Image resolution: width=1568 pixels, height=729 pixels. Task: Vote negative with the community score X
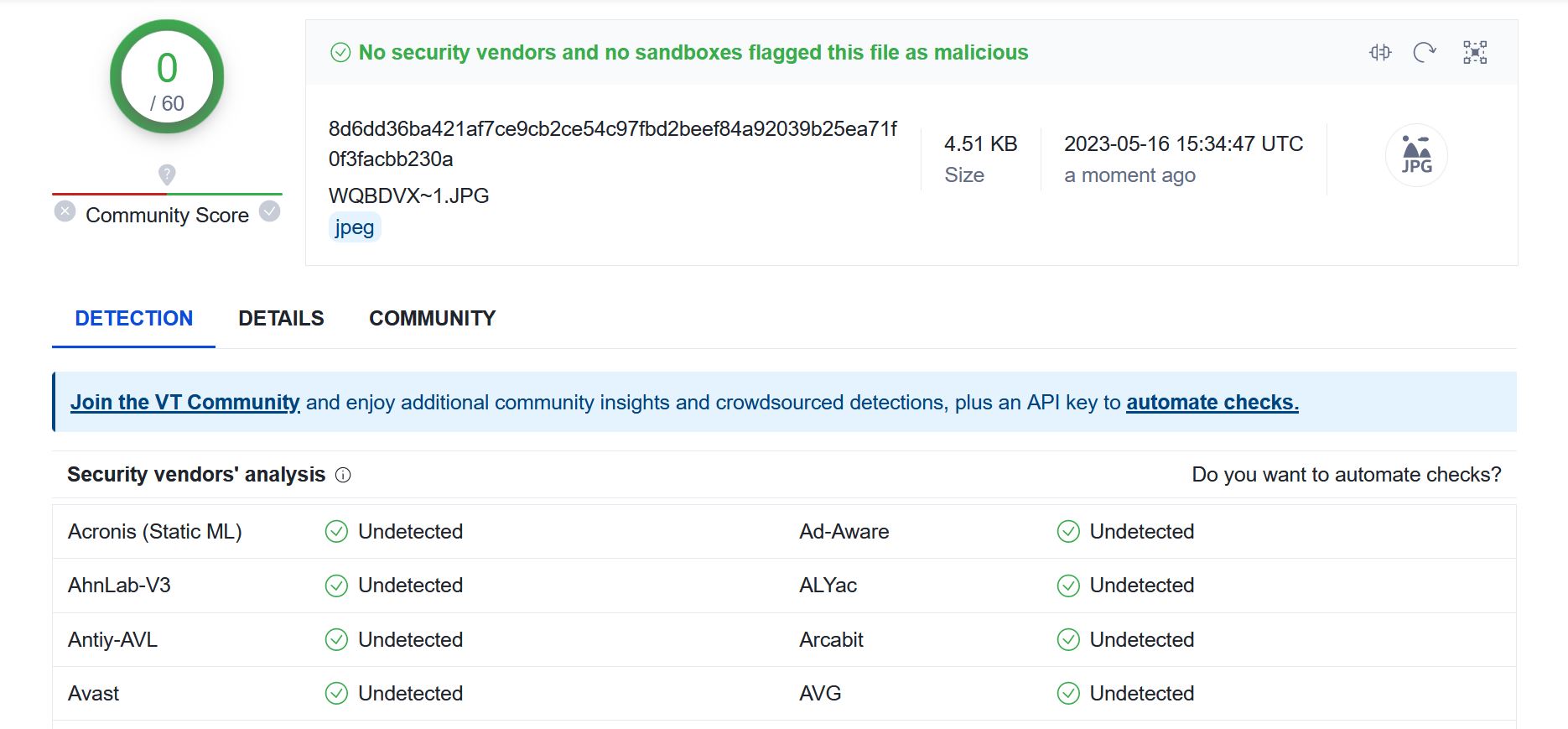65,211
